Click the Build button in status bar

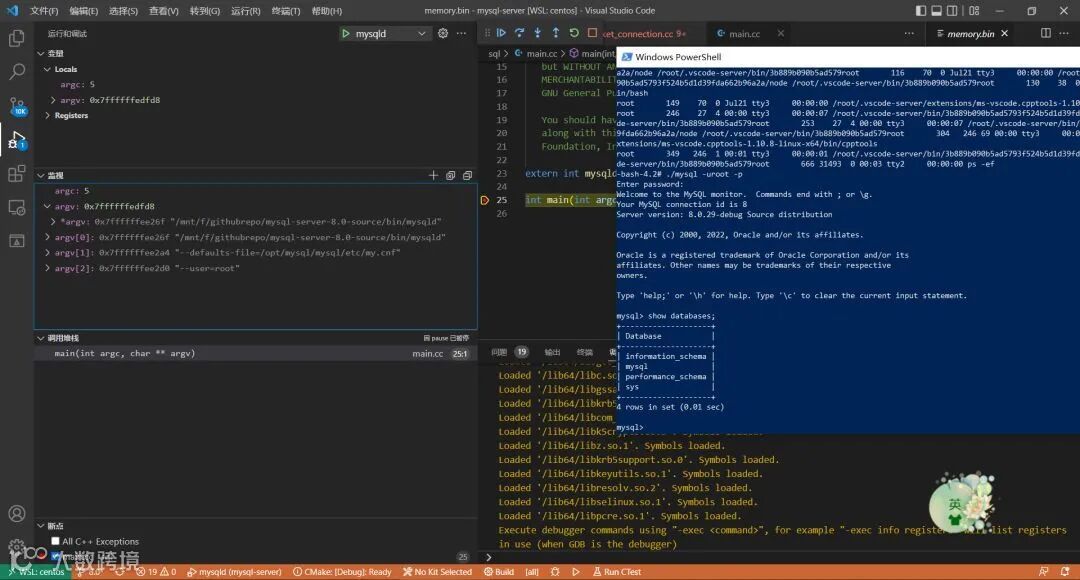pos(499,572)
